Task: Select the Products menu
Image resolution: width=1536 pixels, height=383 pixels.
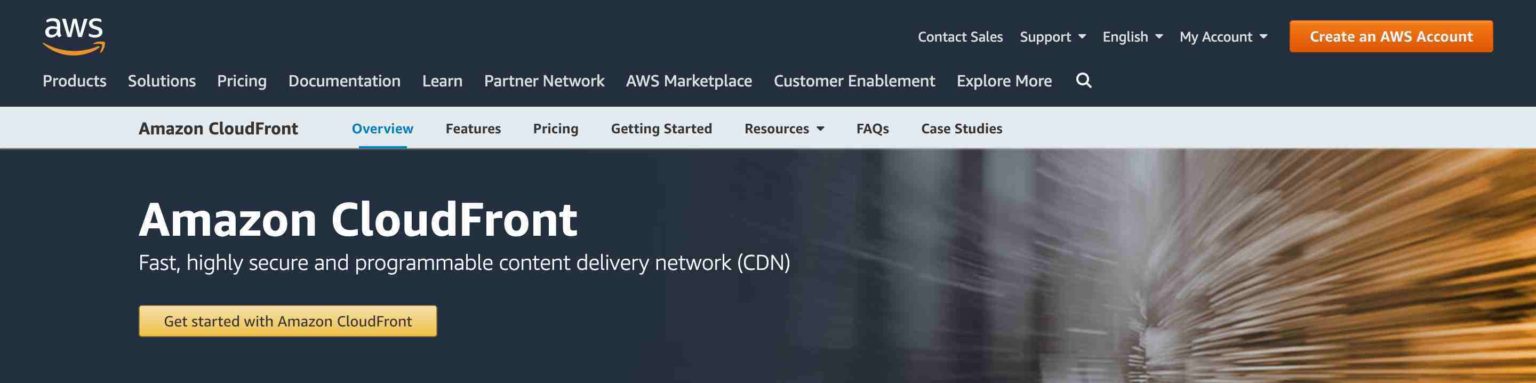Action: tap(74, 81)
